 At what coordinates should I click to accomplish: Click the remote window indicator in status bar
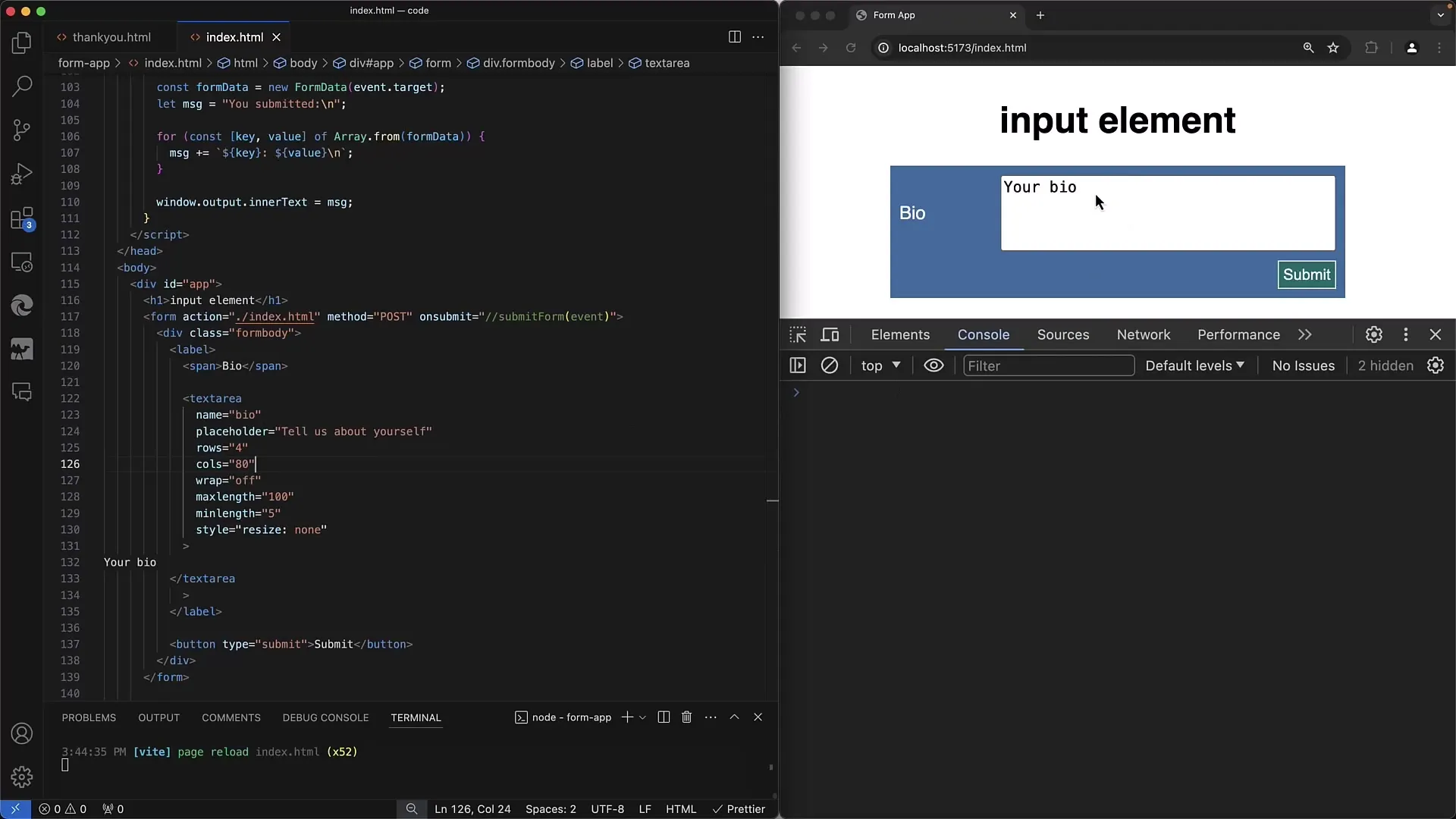15,809
